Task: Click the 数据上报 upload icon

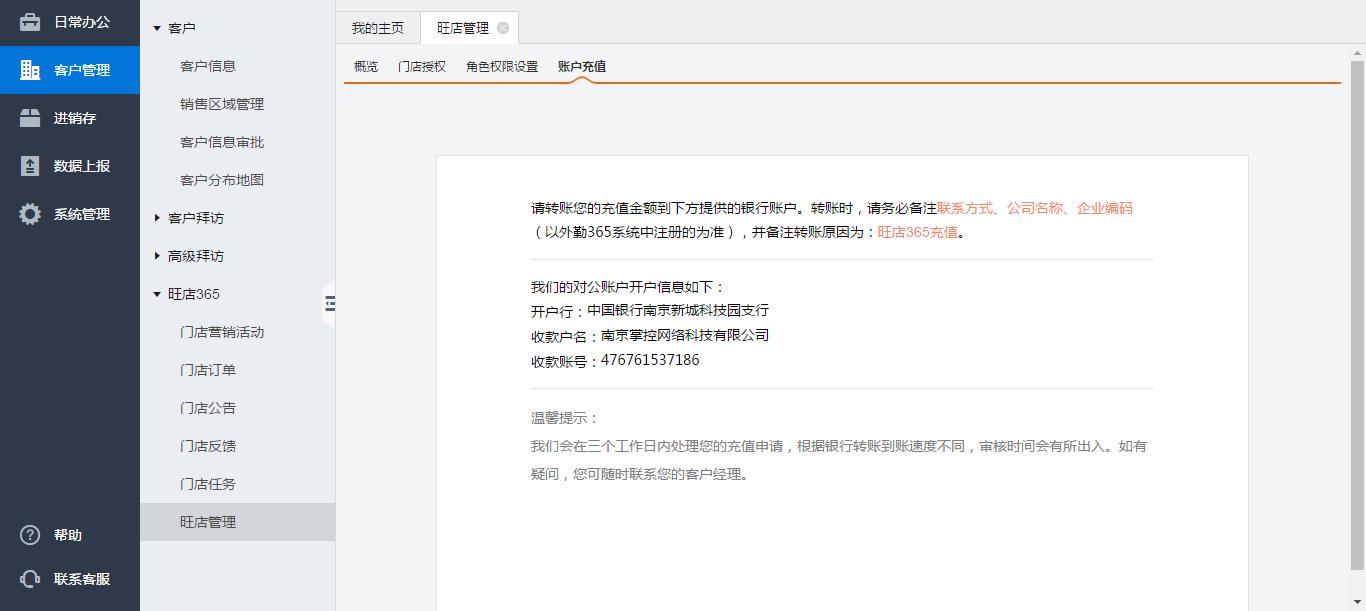Action: click(30, 166)
